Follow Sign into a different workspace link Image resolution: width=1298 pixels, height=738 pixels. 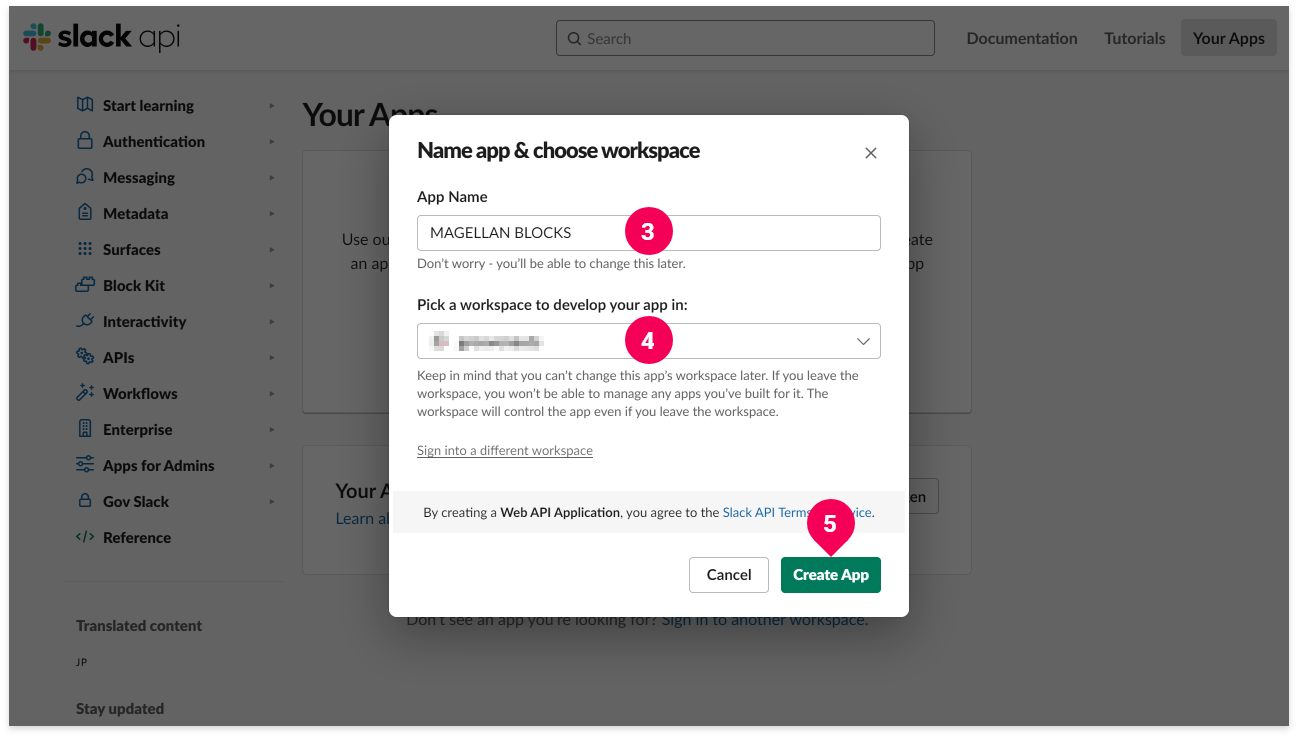505,451
